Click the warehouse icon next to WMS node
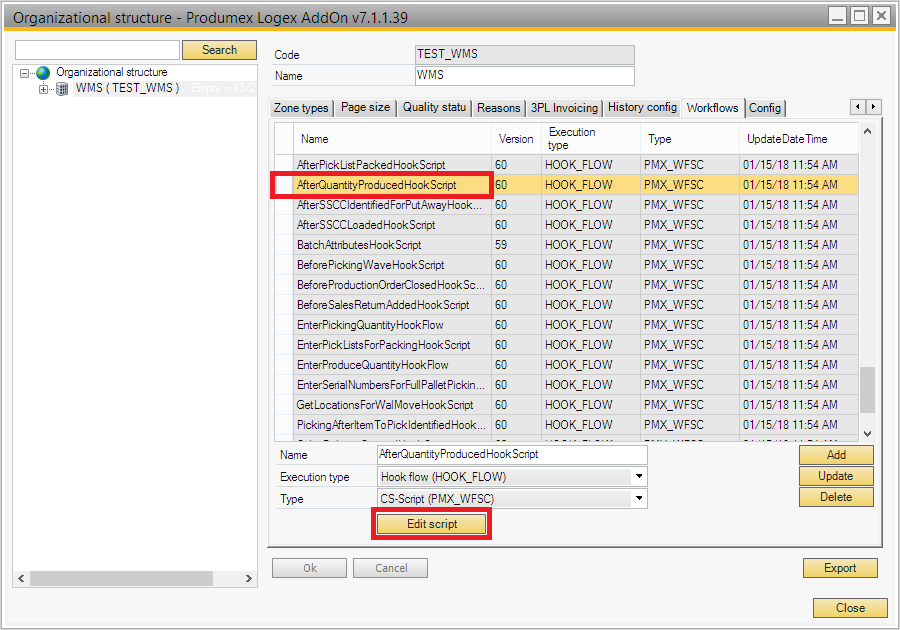Image resolution: width=900 pixels, height=630 pixels. pos(61,87)
